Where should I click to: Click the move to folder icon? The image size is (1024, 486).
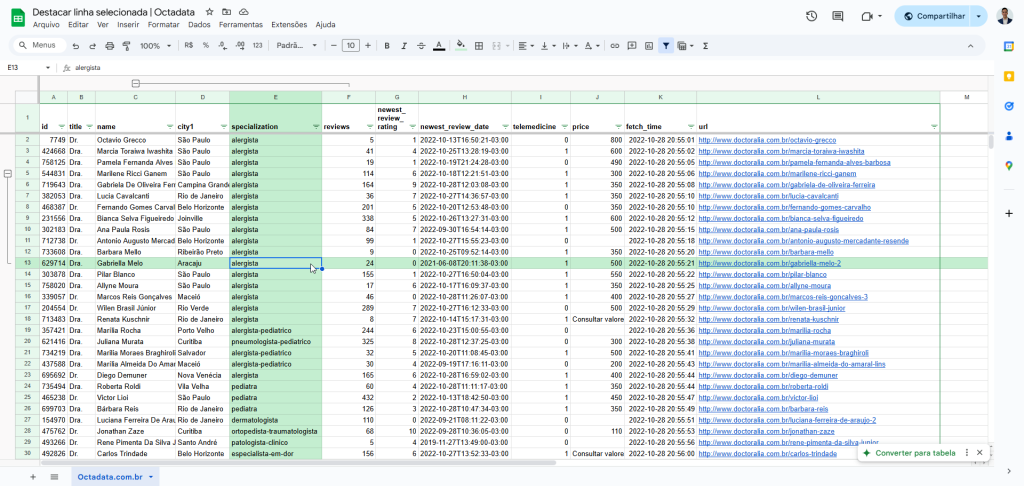226,12
